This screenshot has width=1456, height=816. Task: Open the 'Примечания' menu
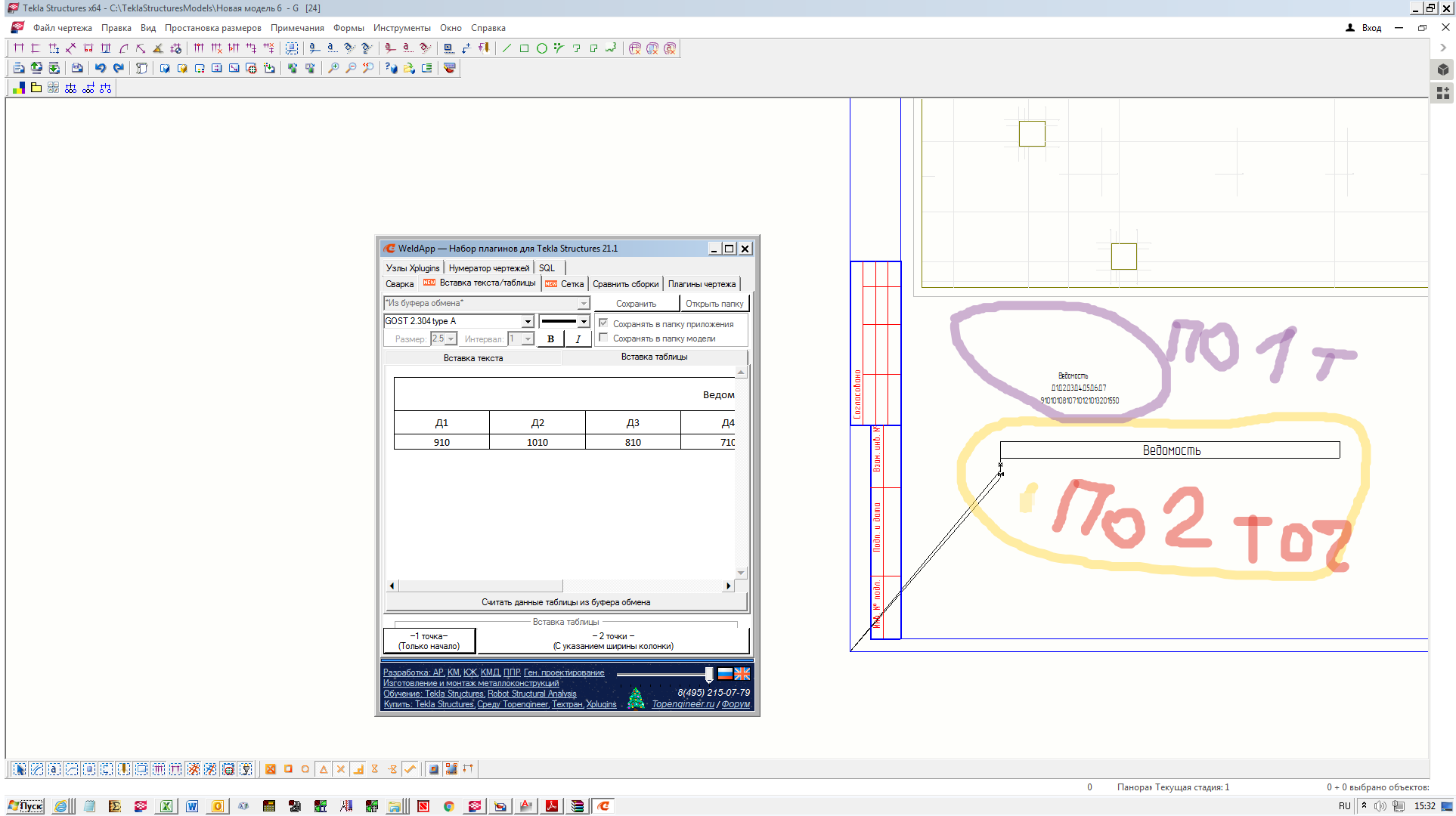tap(297, 28)
